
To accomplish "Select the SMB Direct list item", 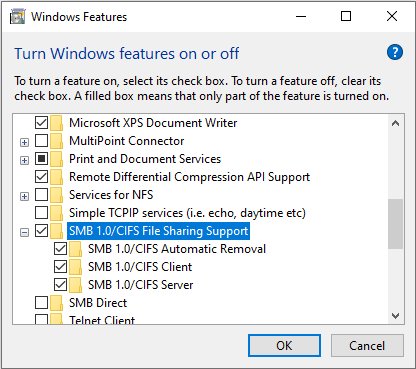I will [98, 303].
